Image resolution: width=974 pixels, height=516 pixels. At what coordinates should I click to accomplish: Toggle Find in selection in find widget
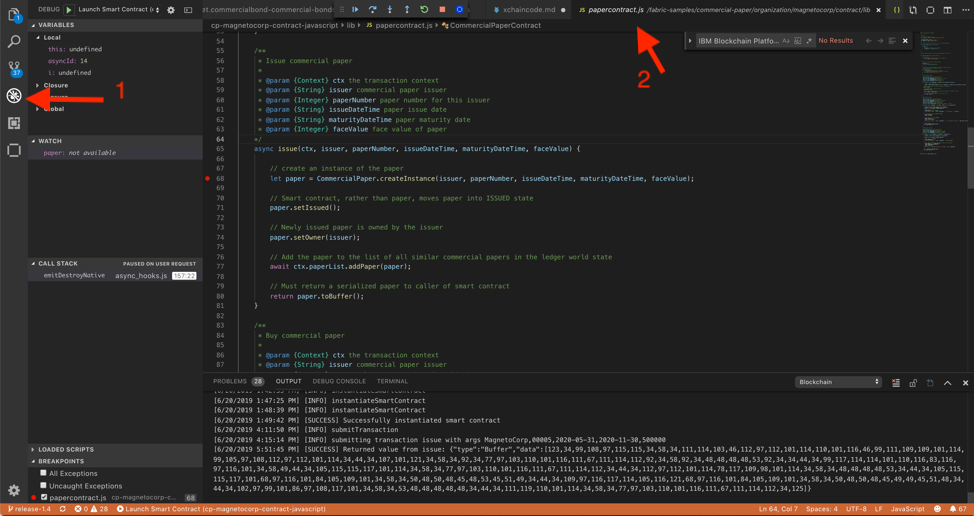[892, 40]
